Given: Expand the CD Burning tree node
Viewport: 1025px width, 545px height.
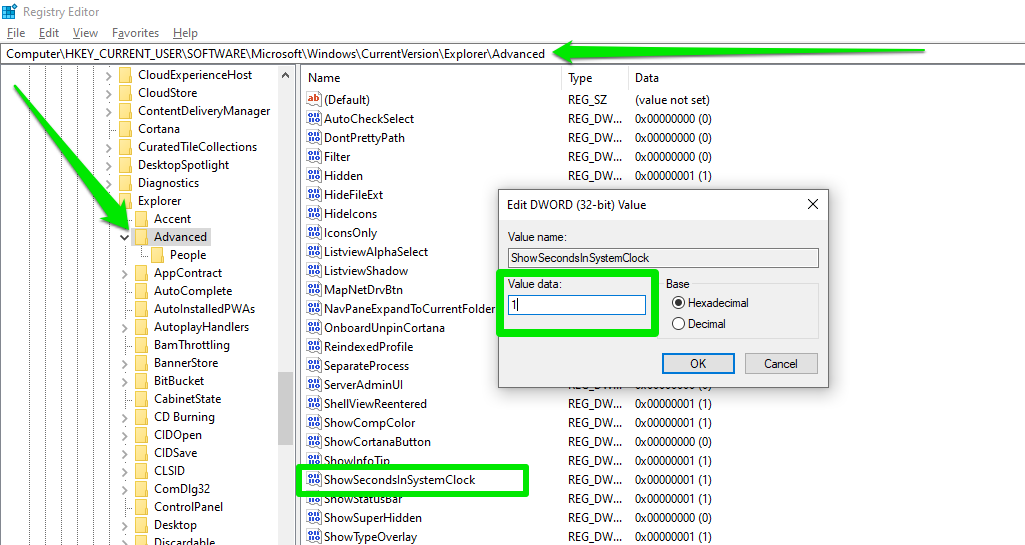Looking at the screenshot, I should [124, 418].
